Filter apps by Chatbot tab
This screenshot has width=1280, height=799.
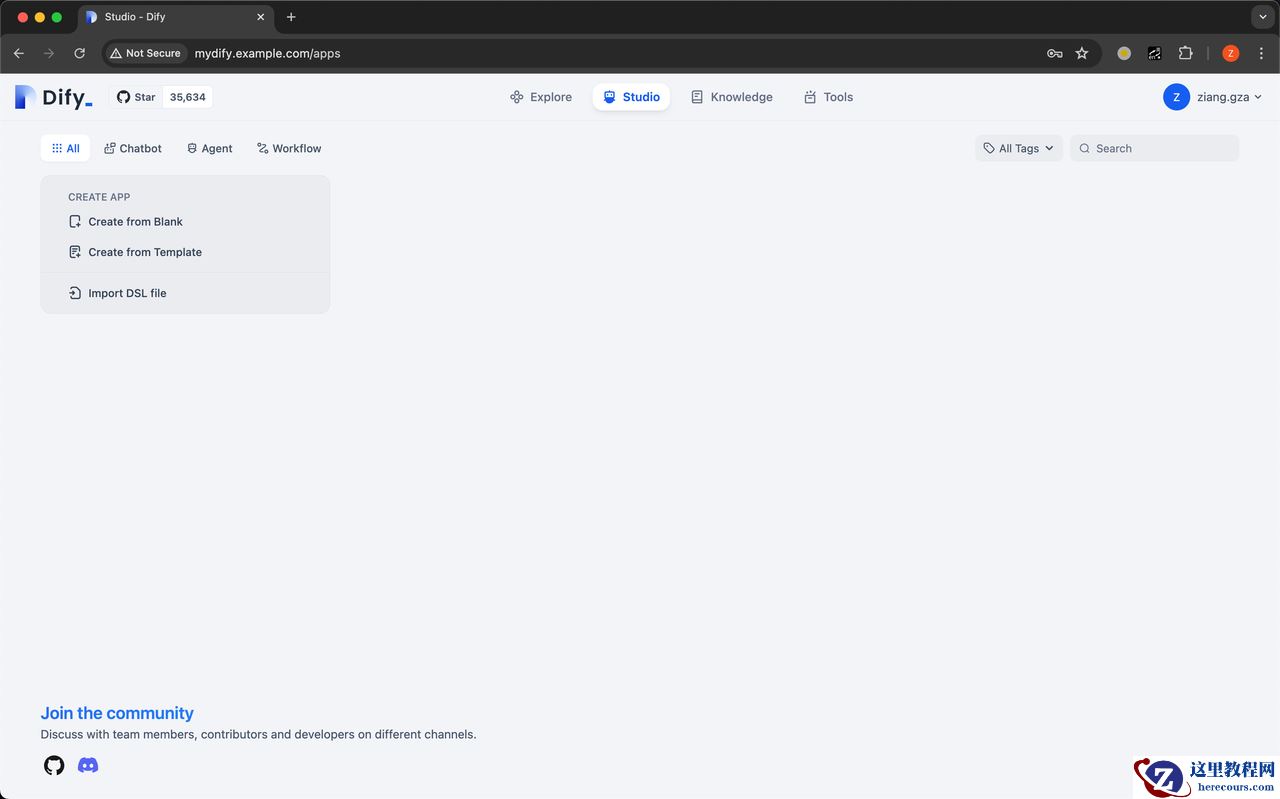coord(133,148)
